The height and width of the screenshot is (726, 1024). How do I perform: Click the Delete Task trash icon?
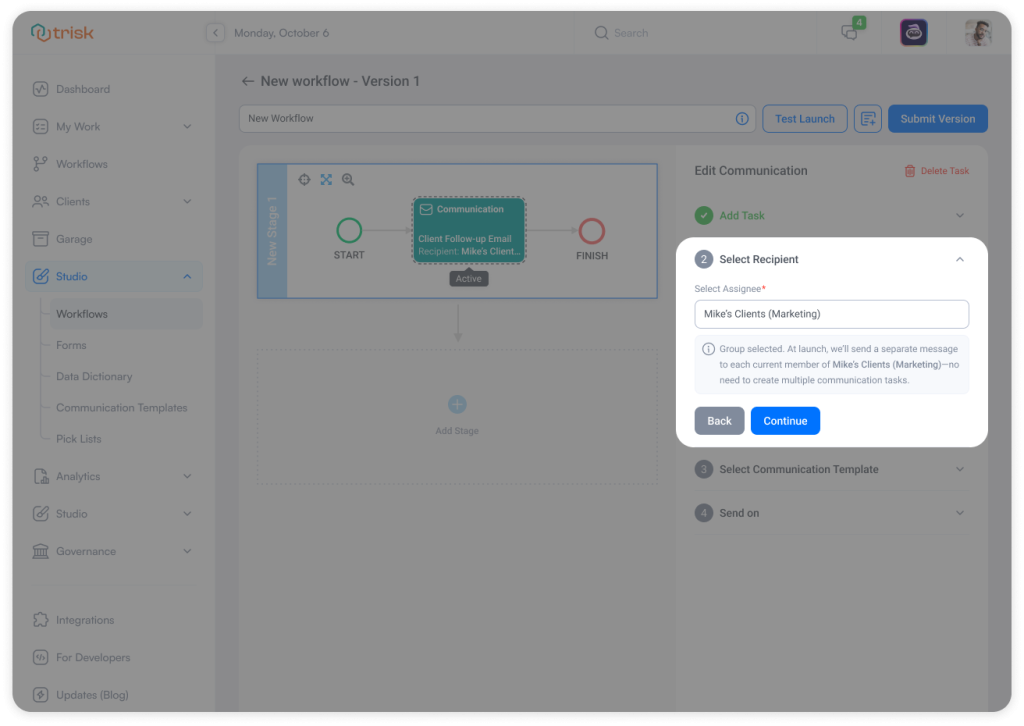pos(910,170)
